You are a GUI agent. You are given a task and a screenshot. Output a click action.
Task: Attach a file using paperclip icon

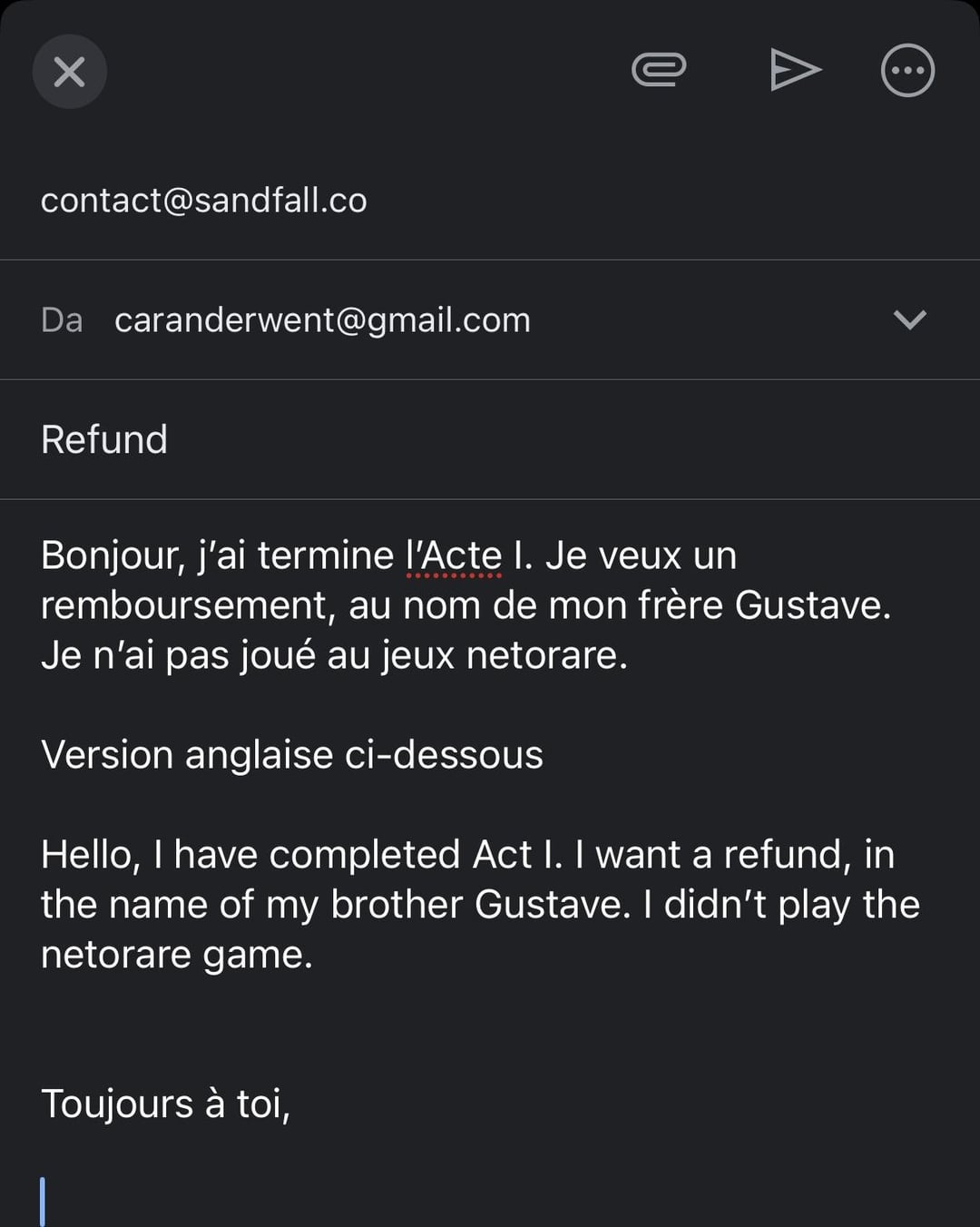click(x=659, y=71)
